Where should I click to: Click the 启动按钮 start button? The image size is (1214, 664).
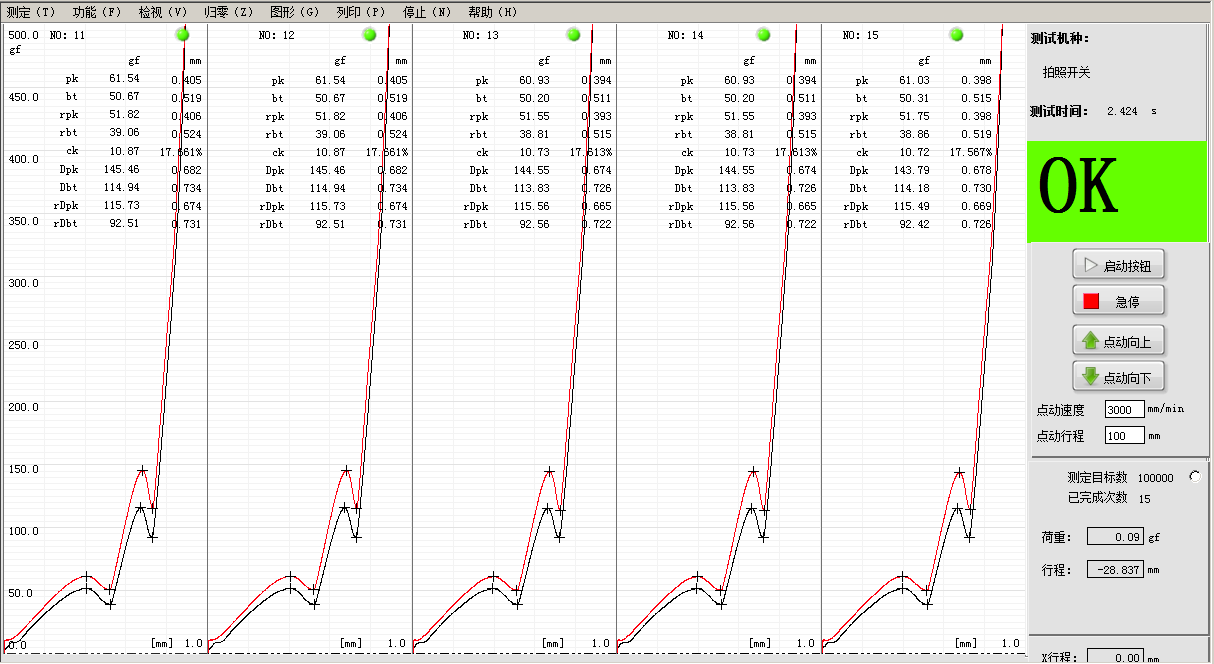(x=1119, y=266)
